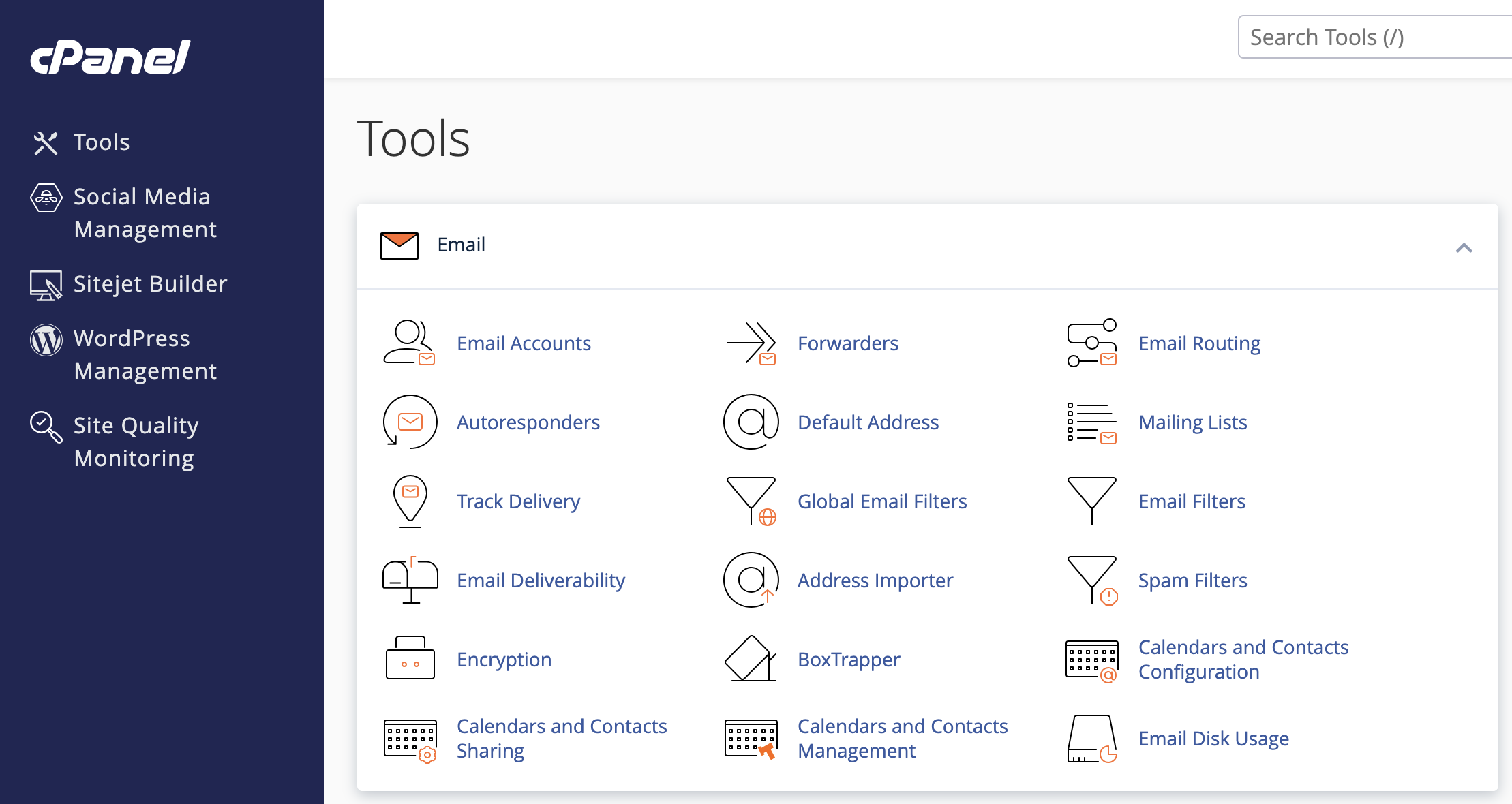The image size is (1512, 804).
Task: Click the Tools wrench icon in sidebar
Action: 46,142
